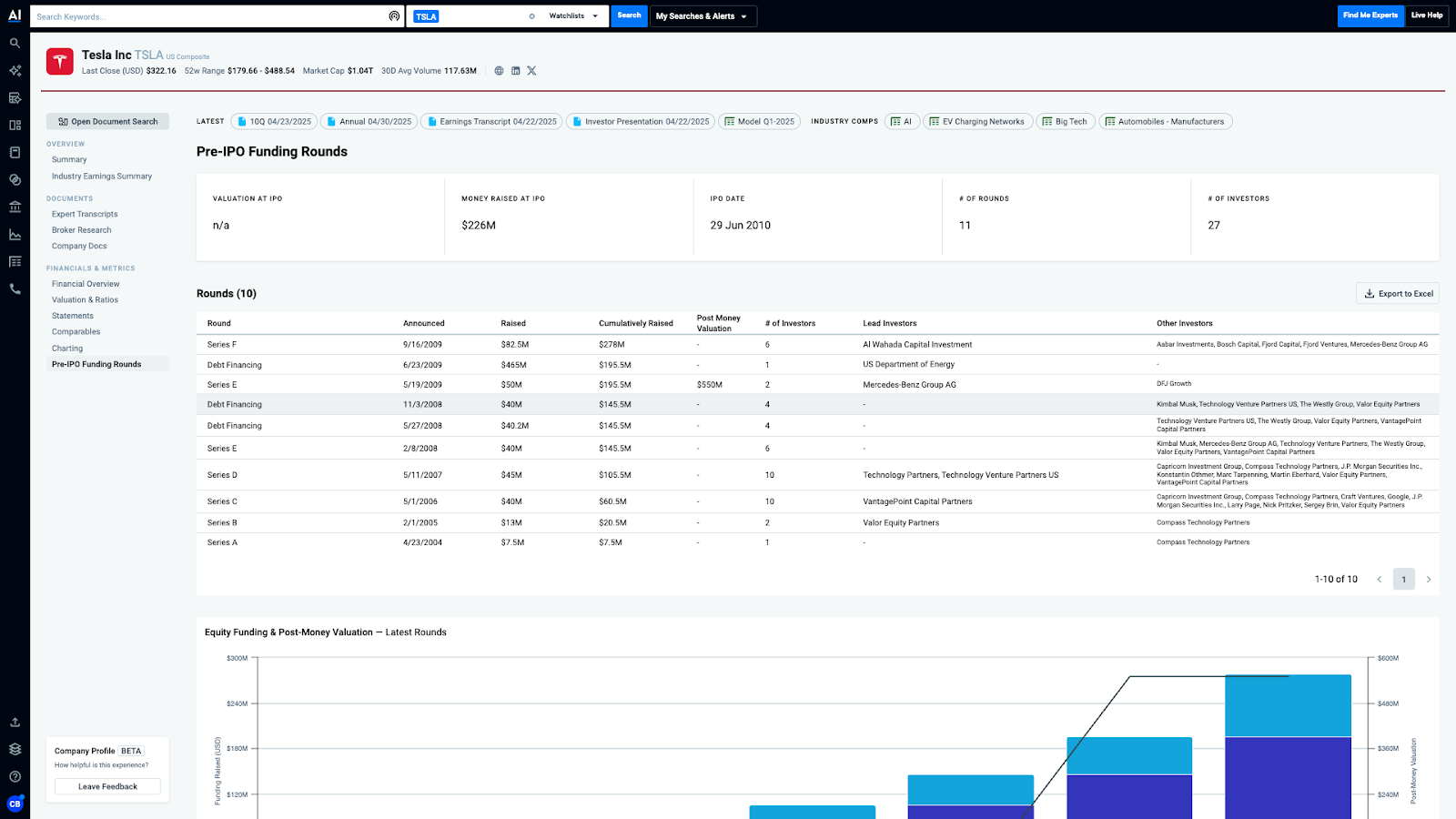This screenshot has width=1456, height=819.
Task: Click the Leave Feedback button
Action: pos(107,786)
